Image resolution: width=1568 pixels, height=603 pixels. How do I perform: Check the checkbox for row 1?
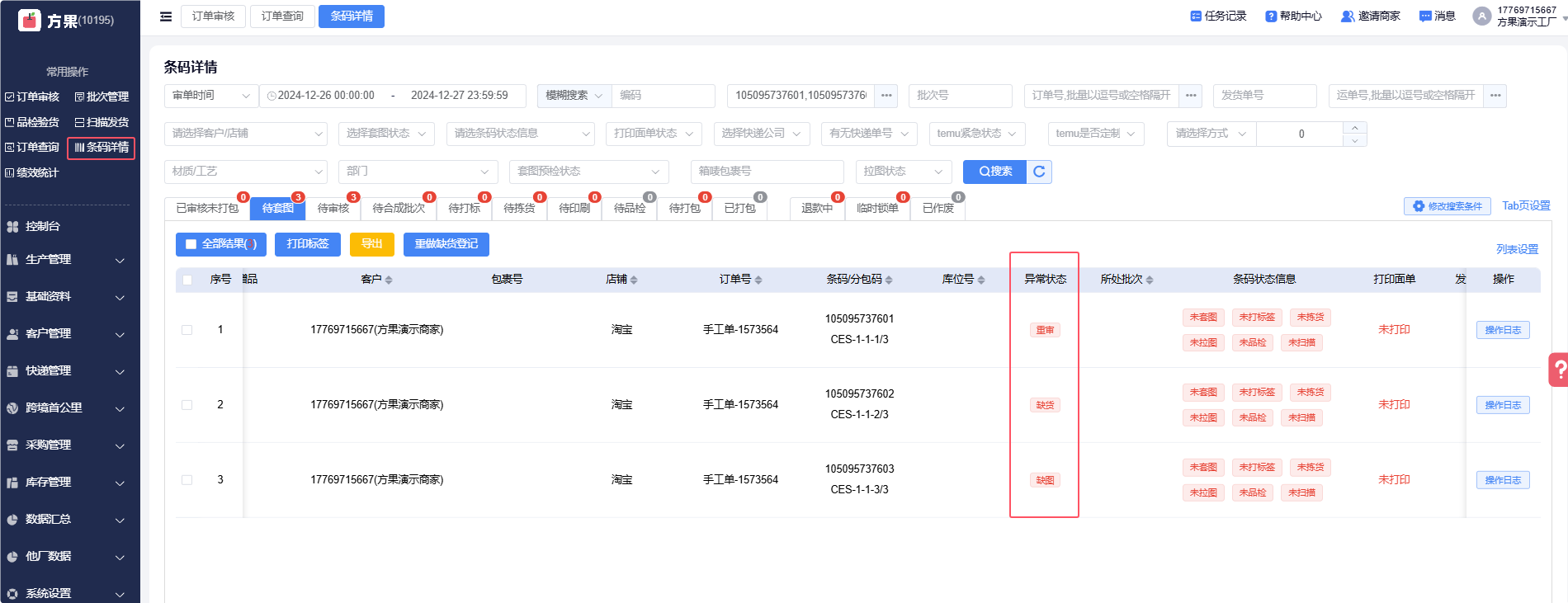pyautogui.click(x=187, y=330)
